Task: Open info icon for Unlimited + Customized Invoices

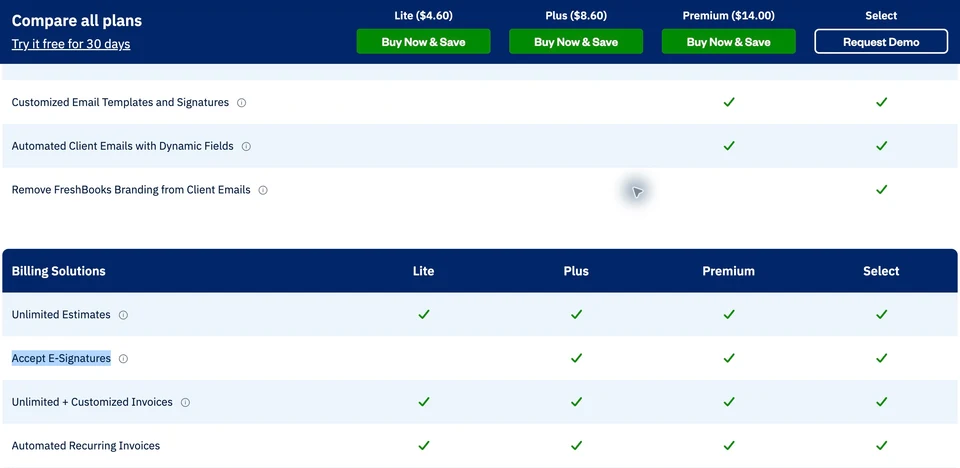Action: point(186,402)
